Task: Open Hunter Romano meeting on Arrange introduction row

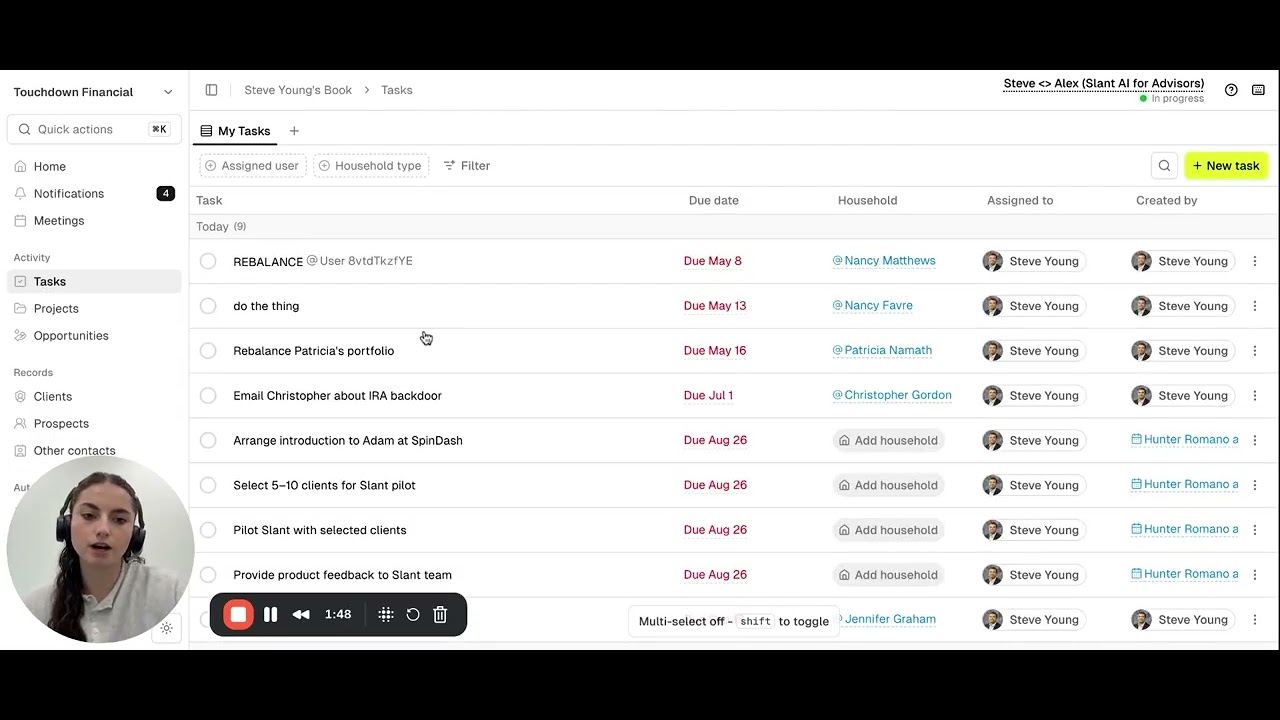Action: point(1185,440)
